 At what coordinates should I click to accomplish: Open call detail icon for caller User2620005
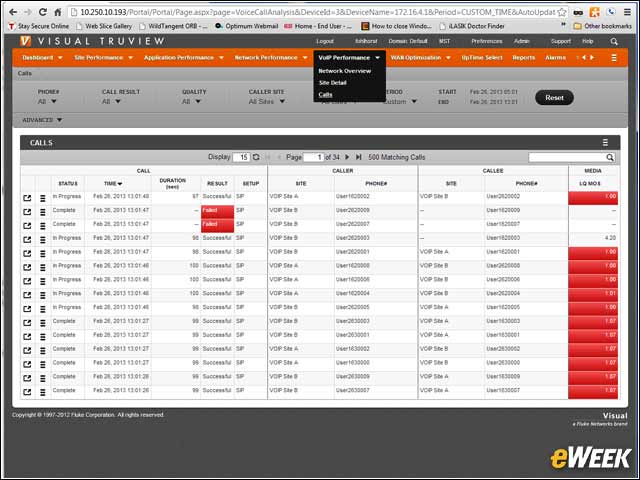click(x=27, y=309)
